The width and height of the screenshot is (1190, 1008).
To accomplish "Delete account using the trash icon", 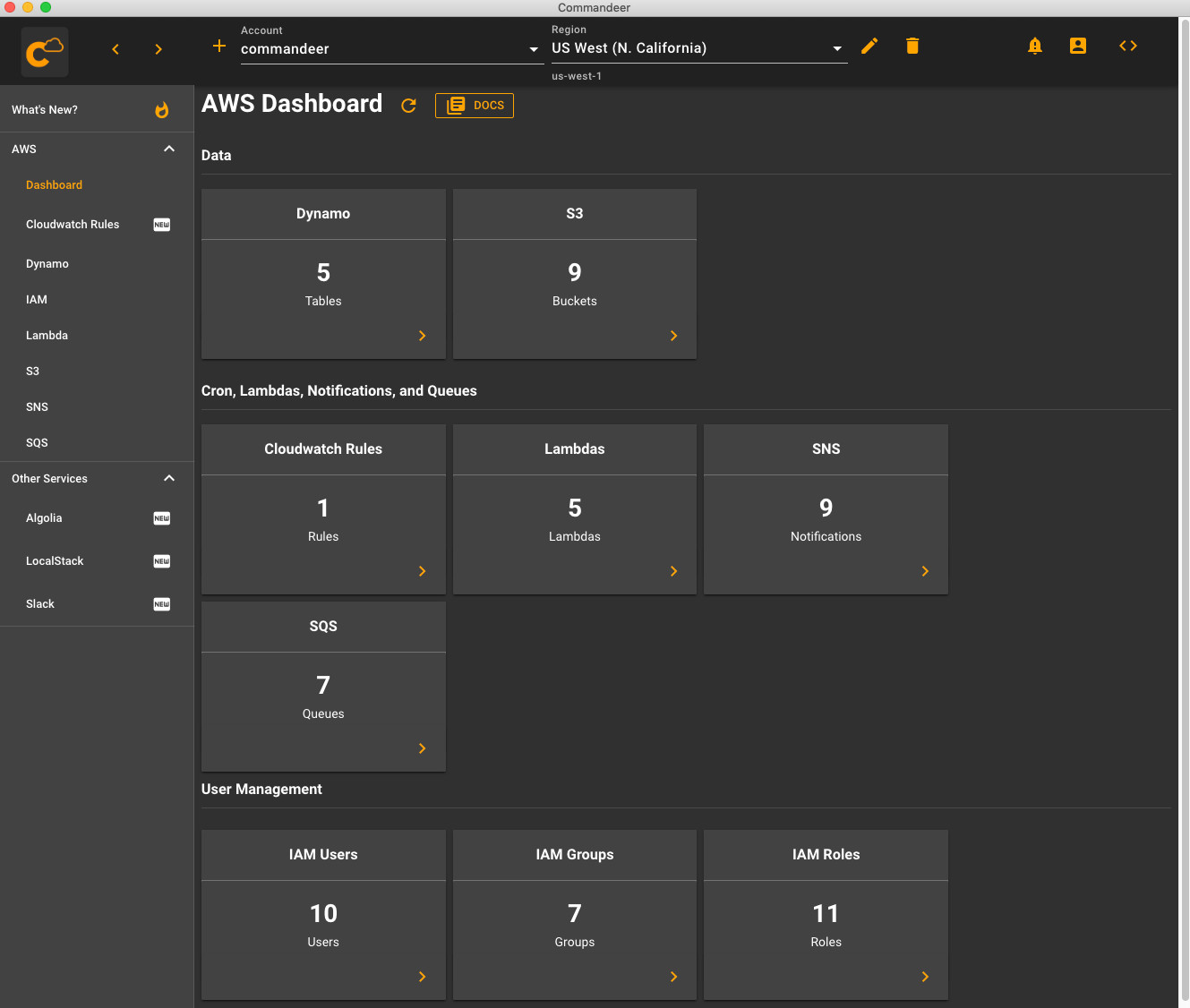I will point(912,46).
